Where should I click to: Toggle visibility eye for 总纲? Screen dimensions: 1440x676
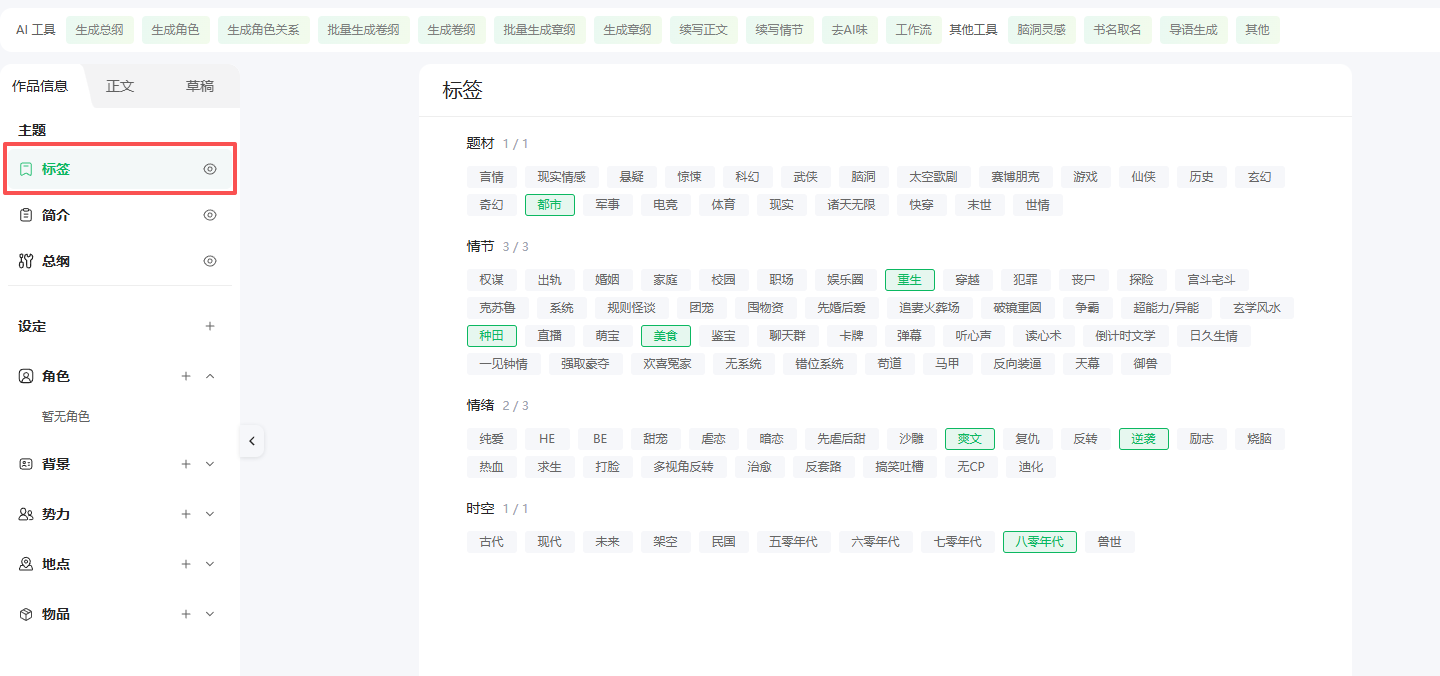click(x=210, y=261)
